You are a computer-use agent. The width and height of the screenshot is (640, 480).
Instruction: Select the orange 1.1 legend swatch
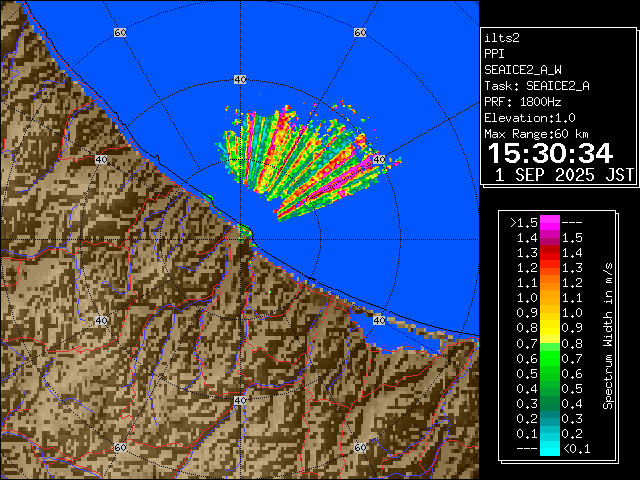pos(549,297)
